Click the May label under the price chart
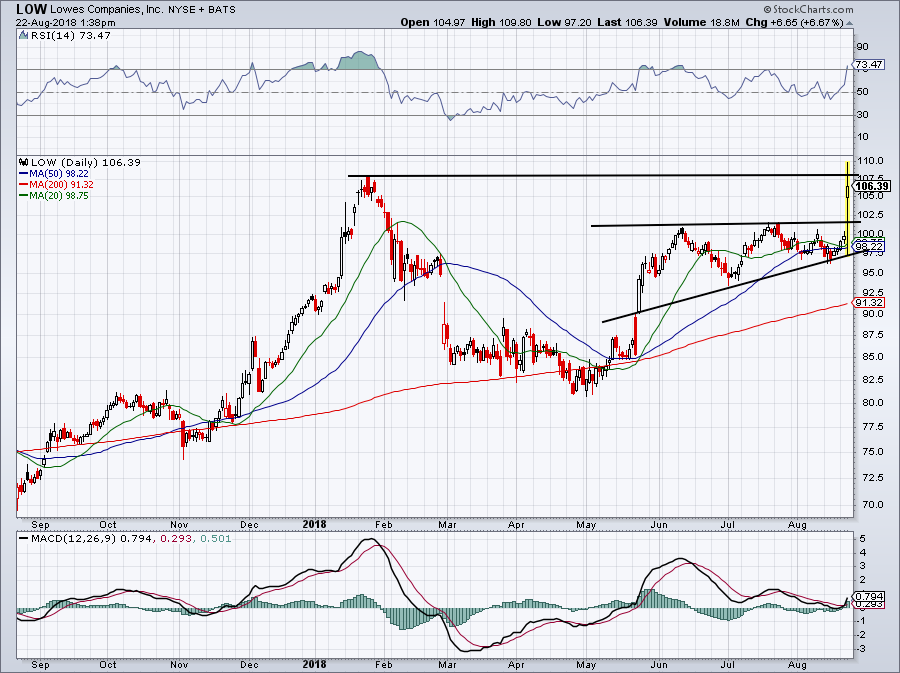The image size is (900, 673). [585, 524]
